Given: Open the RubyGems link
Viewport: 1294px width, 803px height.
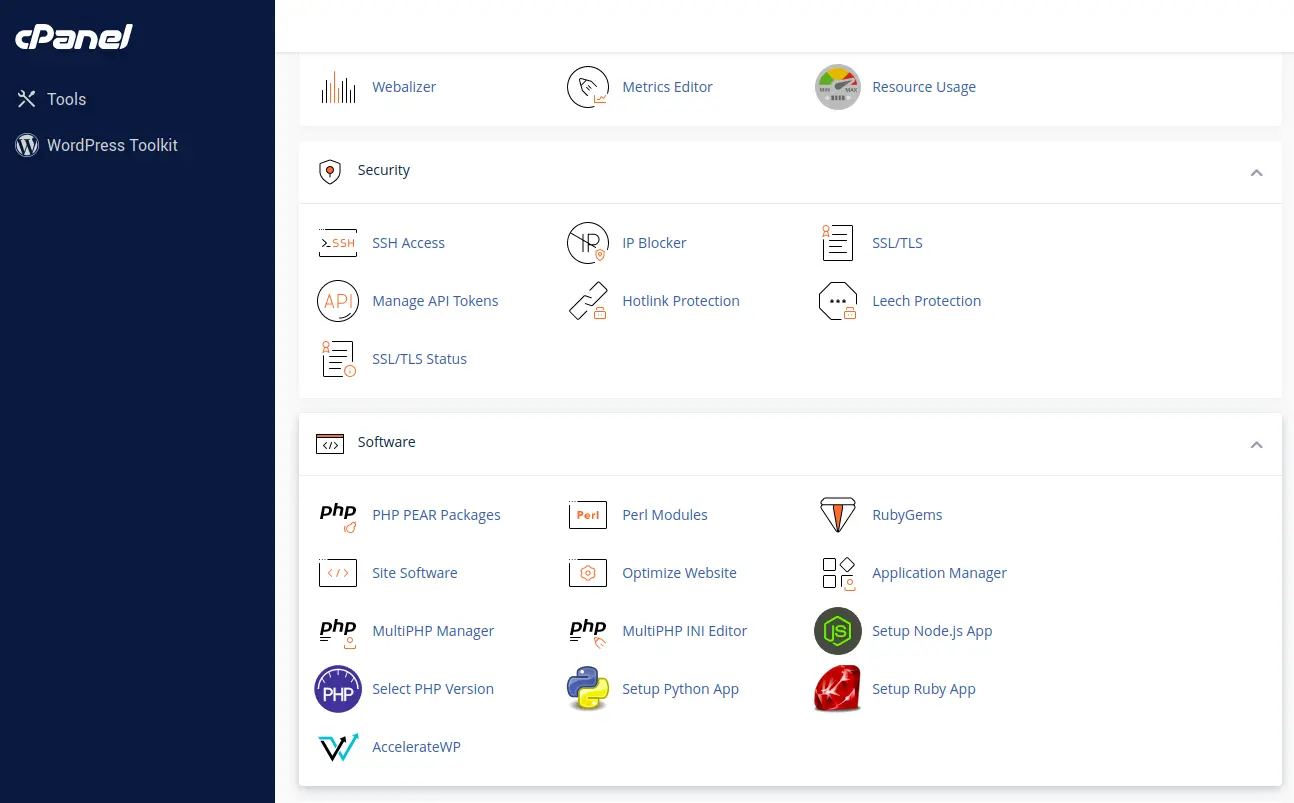Looking at the screenshot, I should [x=907, y=515].
